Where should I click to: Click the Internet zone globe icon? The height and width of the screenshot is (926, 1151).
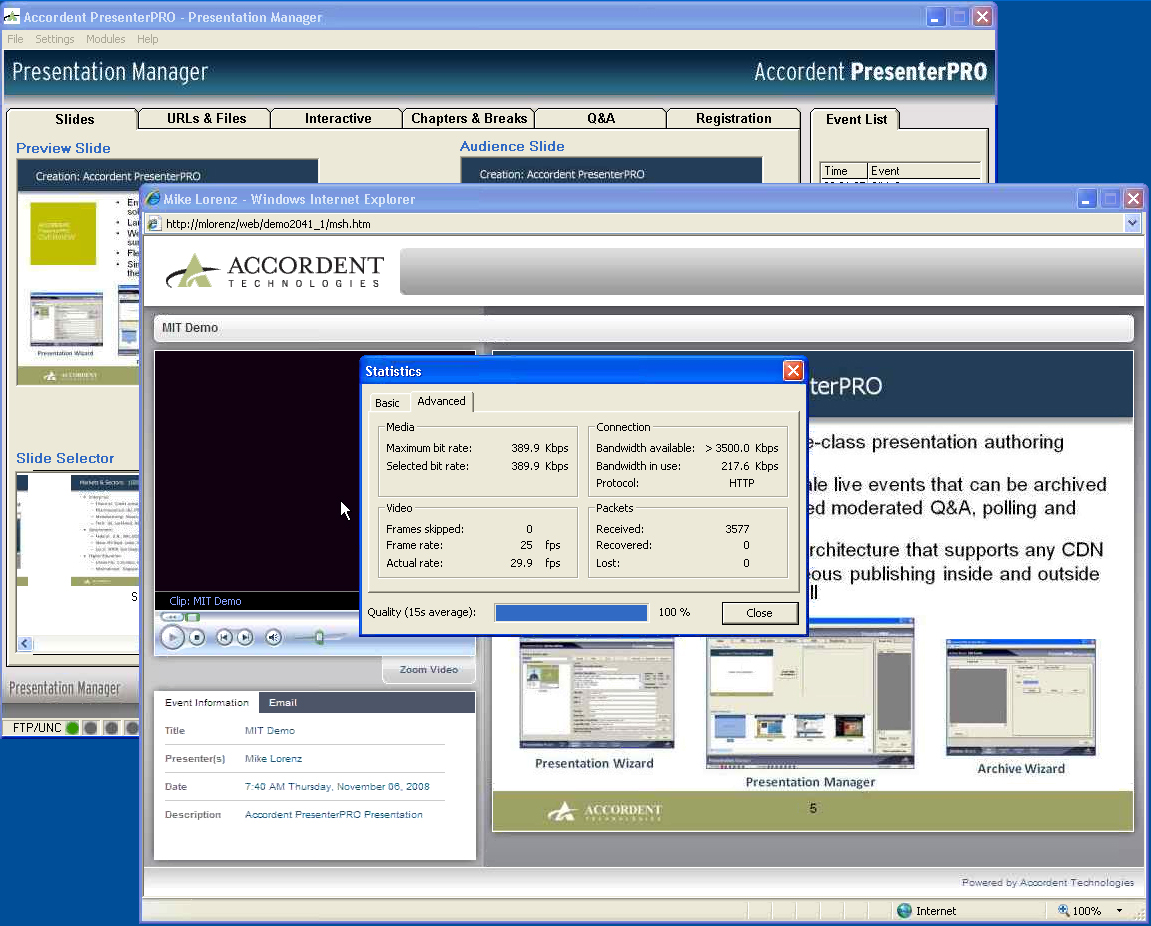[904, 911]
